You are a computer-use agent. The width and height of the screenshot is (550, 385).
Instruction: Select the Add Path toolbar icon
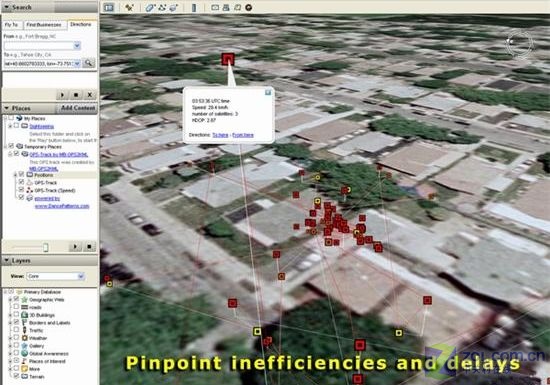coord(162,7)
